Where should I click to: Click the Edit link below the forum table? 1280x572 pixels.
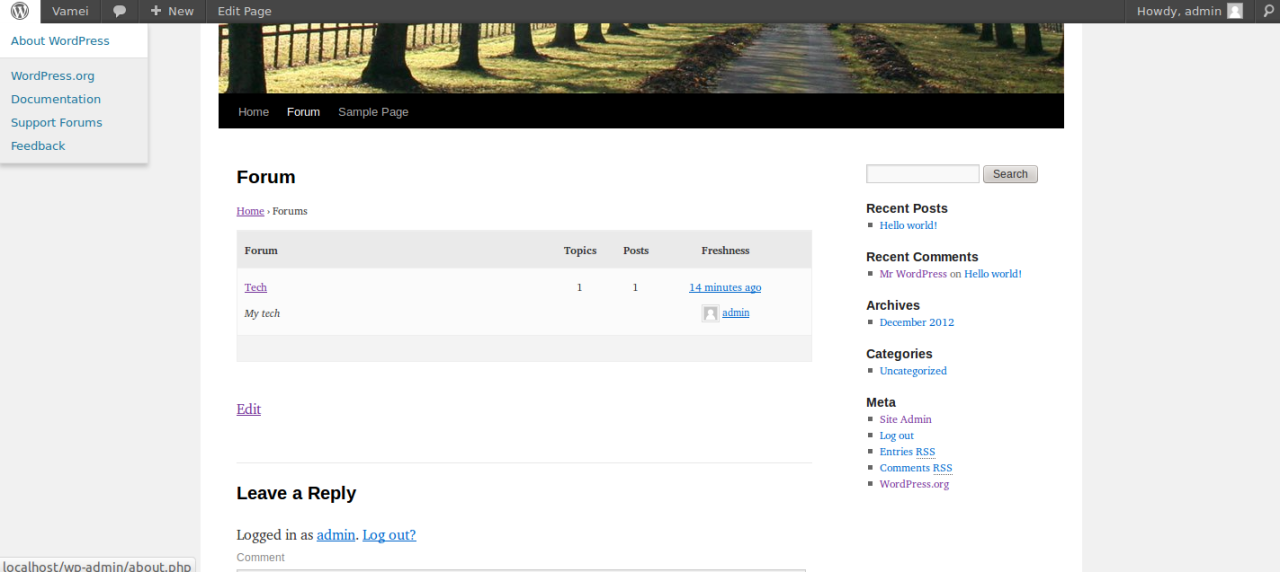[249, 409]
